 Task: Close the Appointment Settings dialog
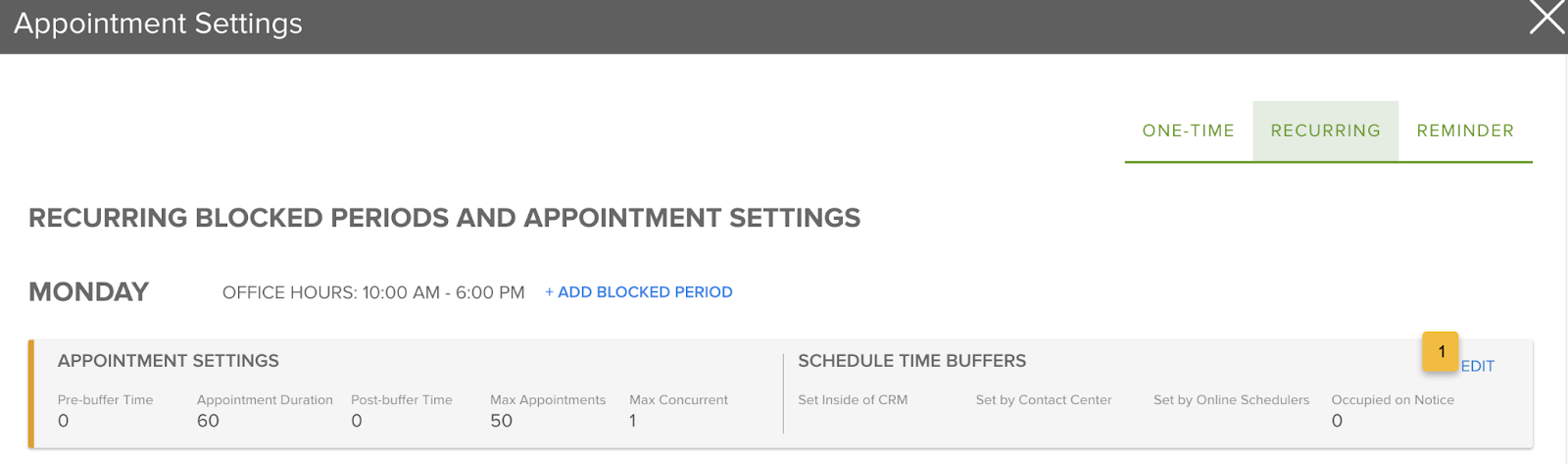point(1546,18)
